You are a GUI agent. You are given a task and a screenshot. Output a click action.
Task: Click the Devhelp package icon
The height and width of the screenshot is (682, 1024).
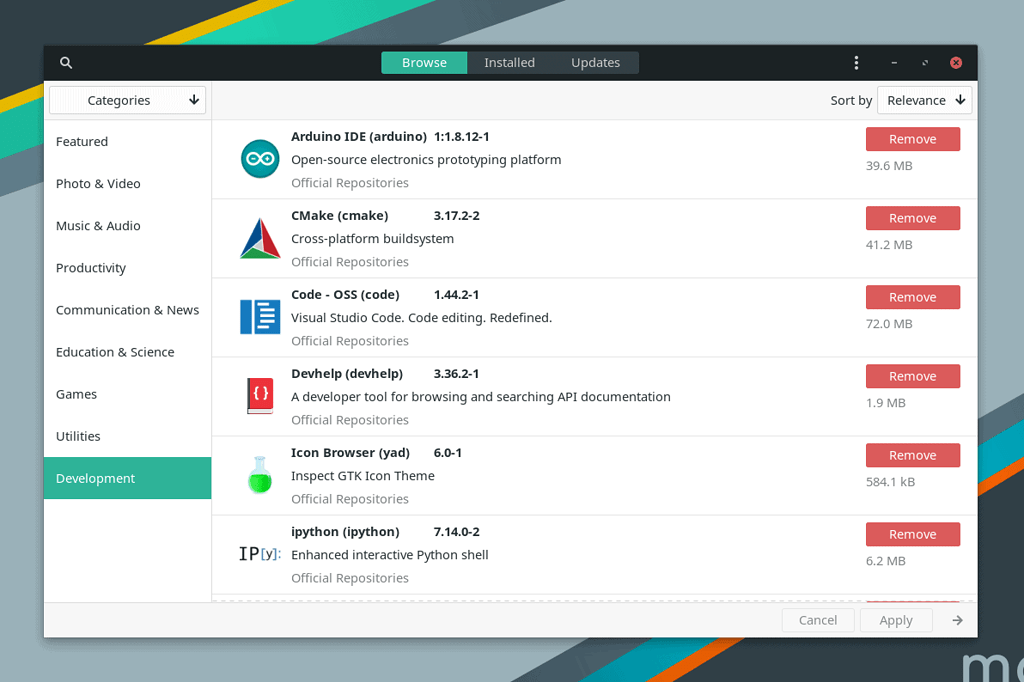pos(259,395)
